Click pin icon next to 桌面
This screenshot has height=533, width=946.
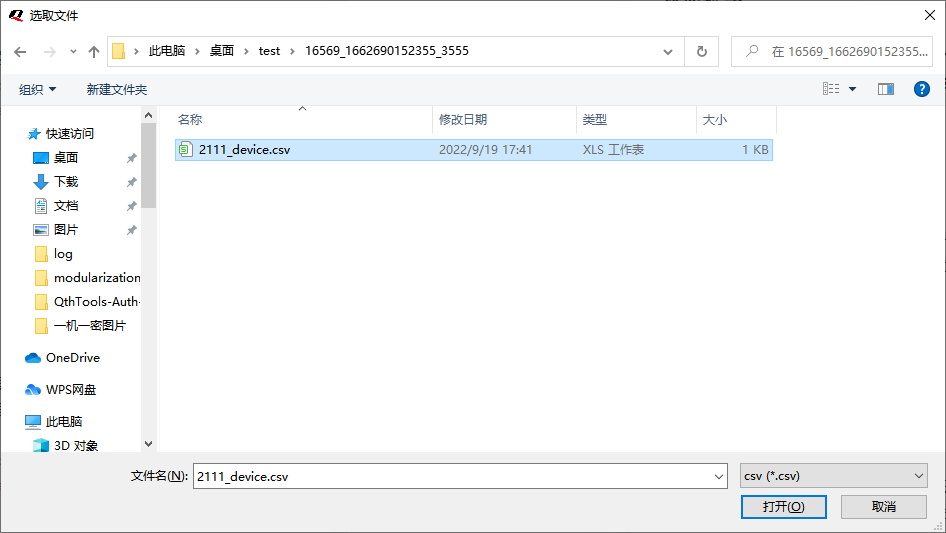[132, 158]
